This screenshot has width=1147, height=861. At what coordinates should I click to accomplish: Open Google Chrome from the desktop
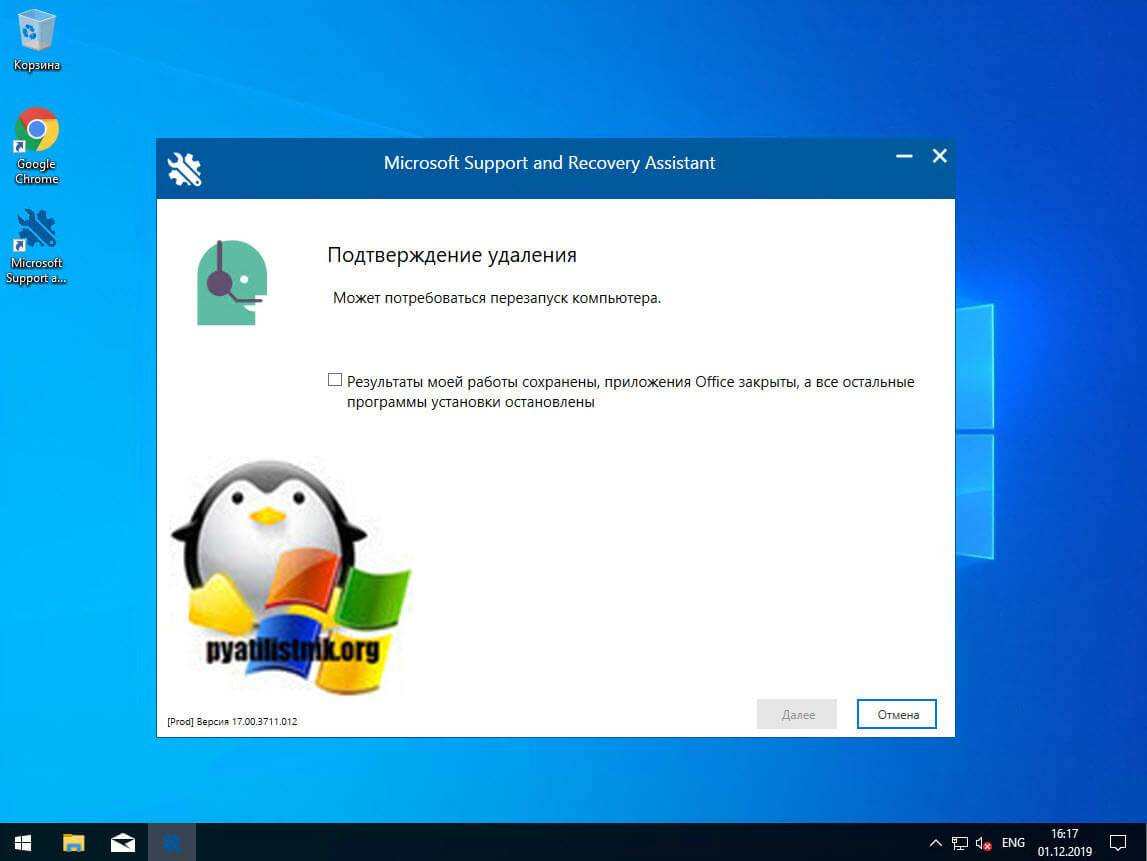pos(36,130)
